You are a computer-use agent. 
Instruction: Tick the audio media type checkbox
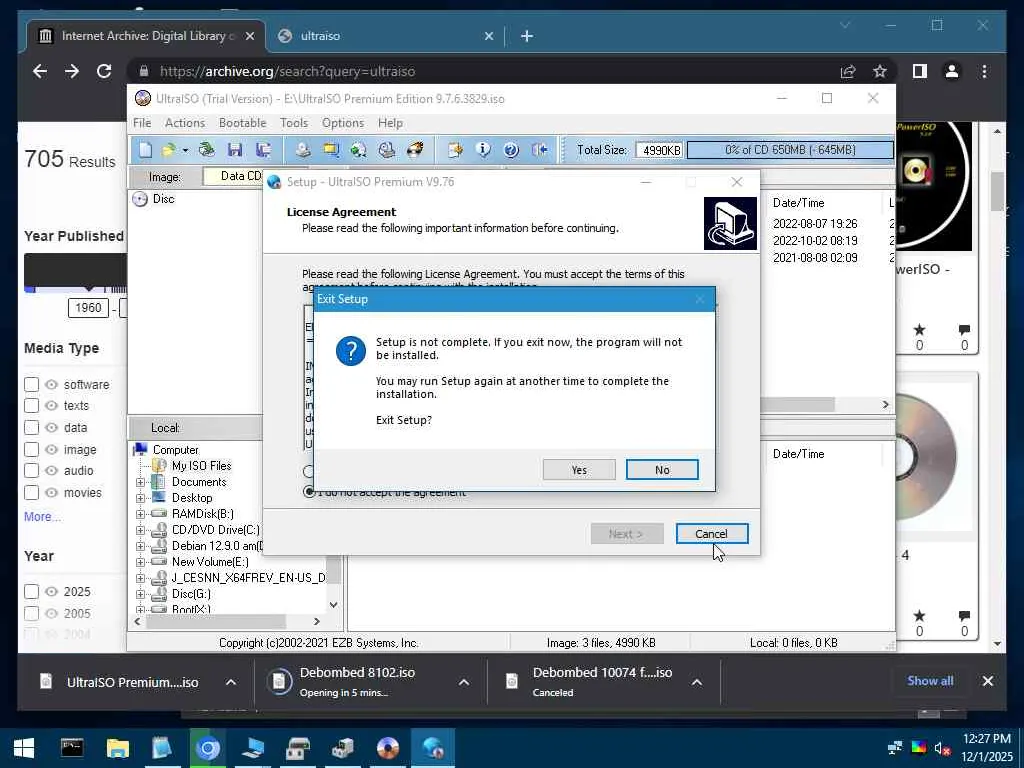[x=31, y=470]
